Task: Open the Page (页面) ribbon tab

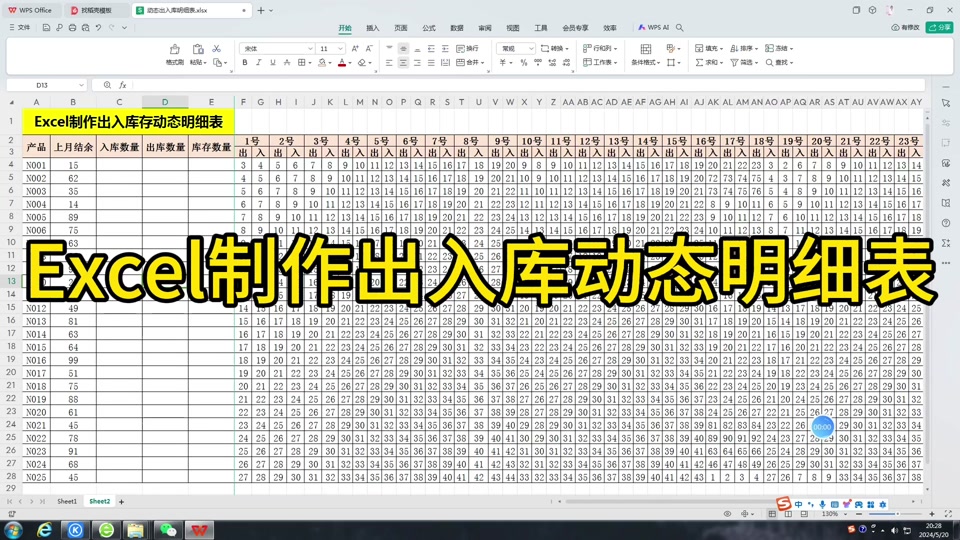Action: [x=400, y=28]
